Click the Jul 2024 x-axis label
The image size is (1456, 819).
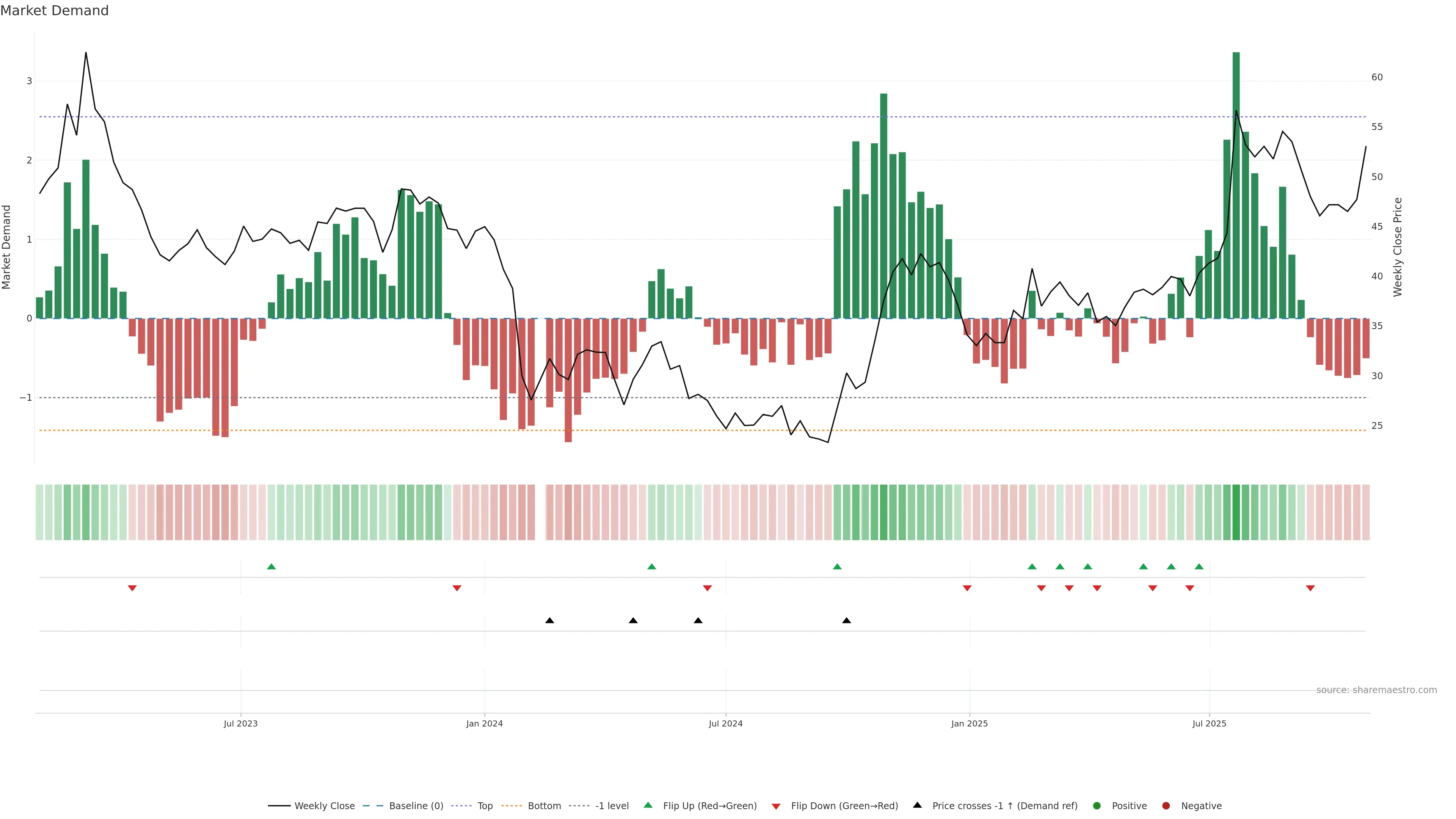click(x=726, y=723)
